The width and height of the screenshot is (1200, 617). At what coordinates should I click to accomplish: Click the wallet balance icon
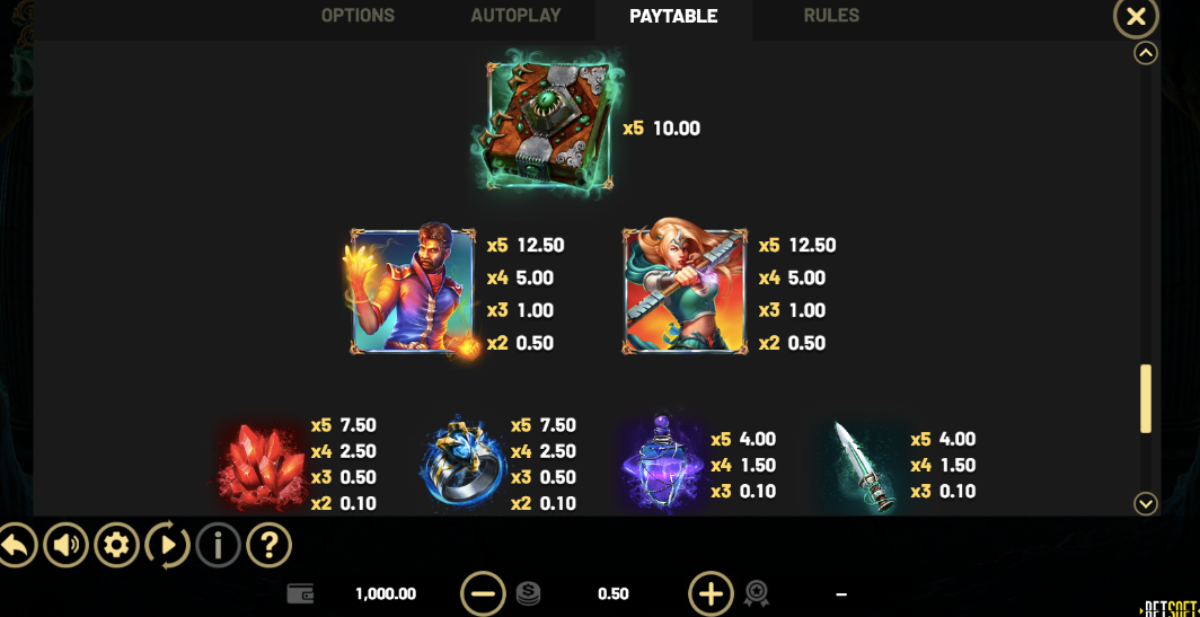301,594
